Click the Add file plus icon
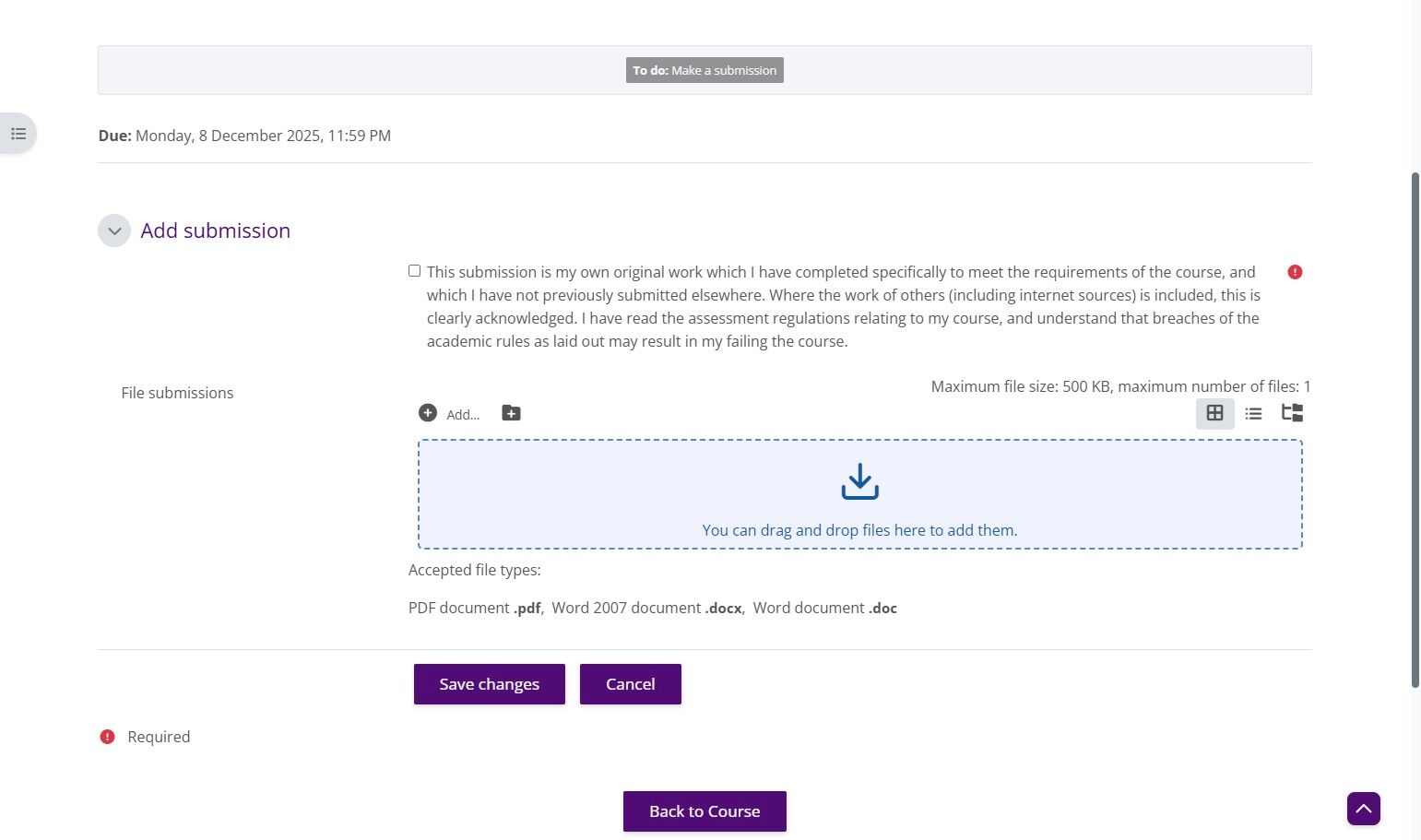Screen dimensions: 1421x840 427,413
